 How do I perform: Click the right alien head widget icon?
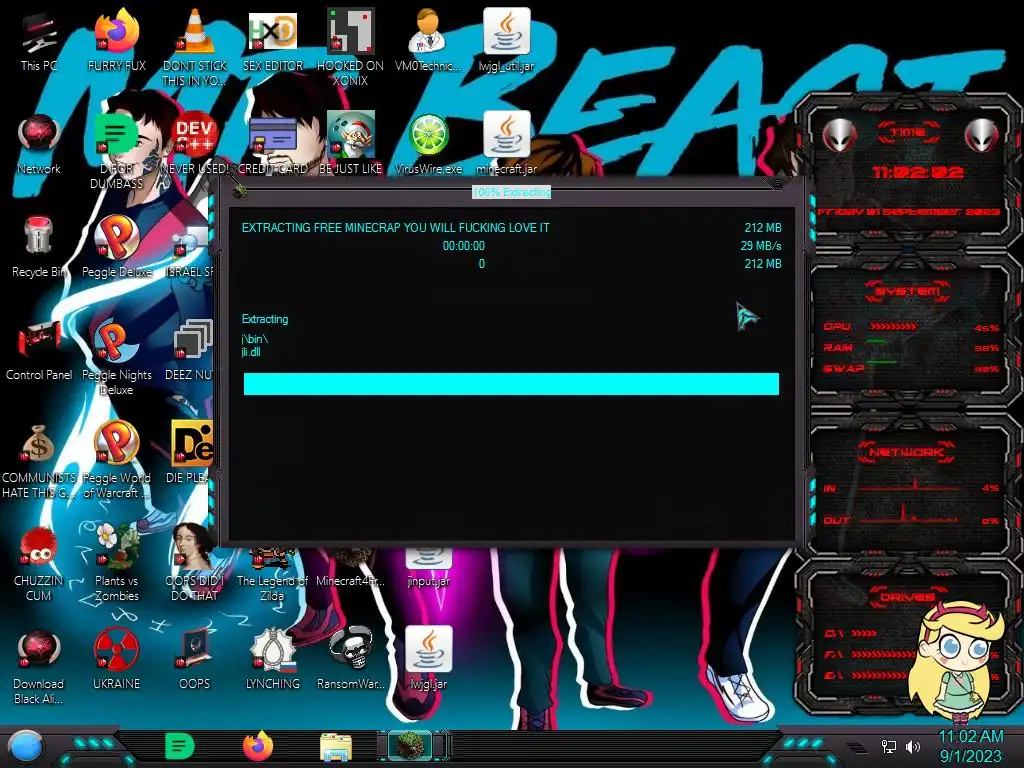pyautogui.click(x=982, y=136)
